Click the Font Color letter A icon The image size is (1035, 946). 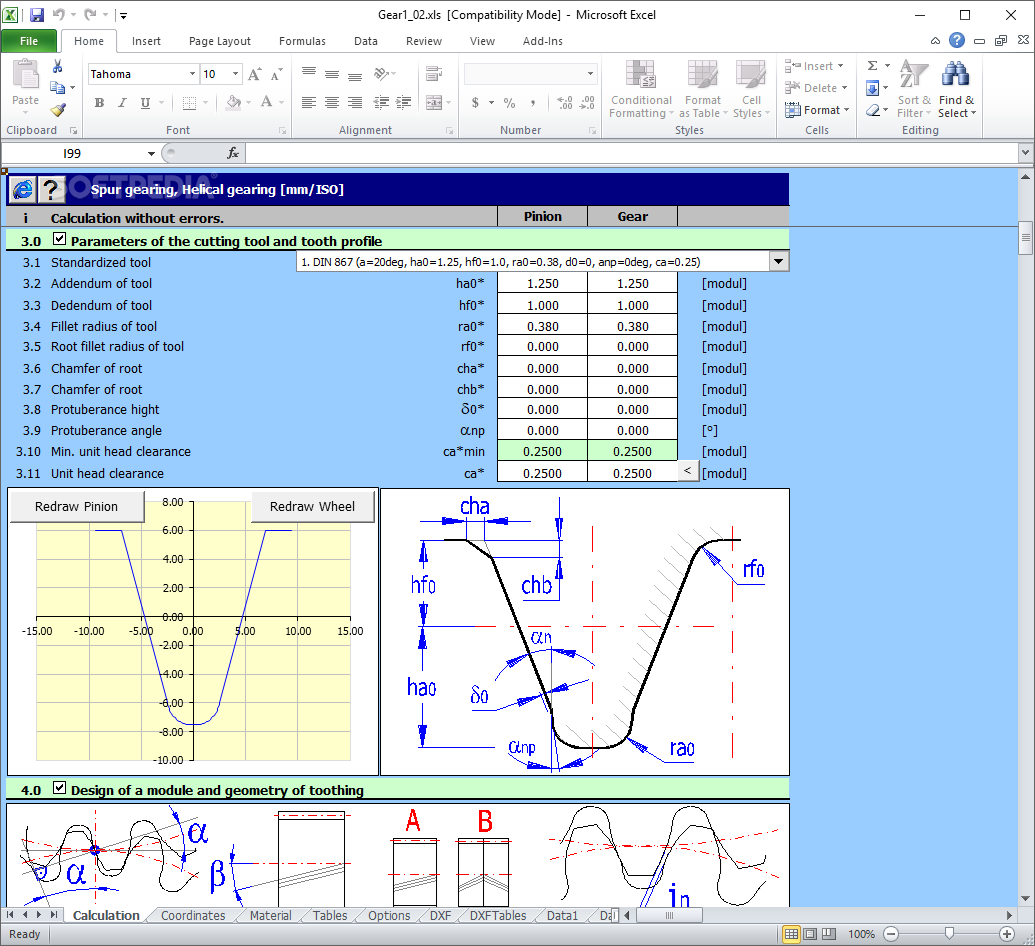click(266, 102)
